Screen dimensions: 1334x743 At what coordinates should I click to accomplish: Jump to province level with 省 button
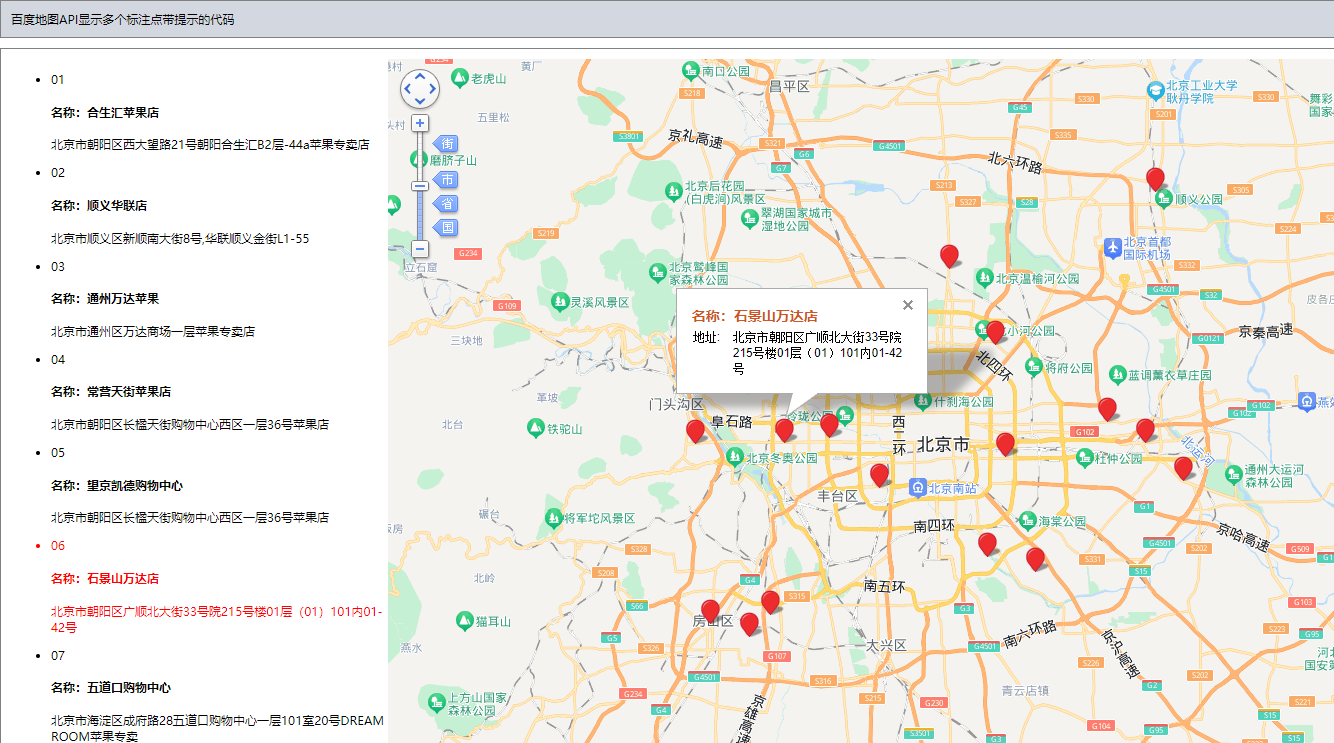pos(445,204)
